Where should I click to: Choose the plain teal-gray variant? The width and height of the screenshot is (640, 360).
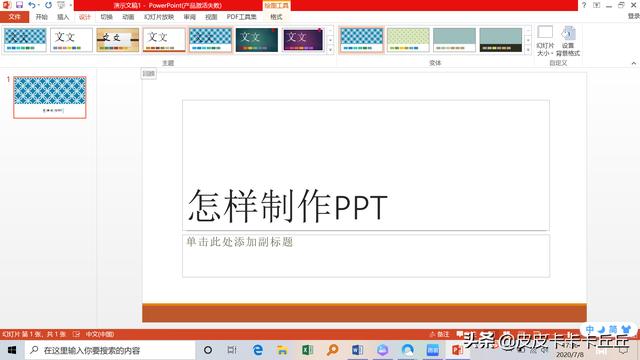(x=454, y=40)
